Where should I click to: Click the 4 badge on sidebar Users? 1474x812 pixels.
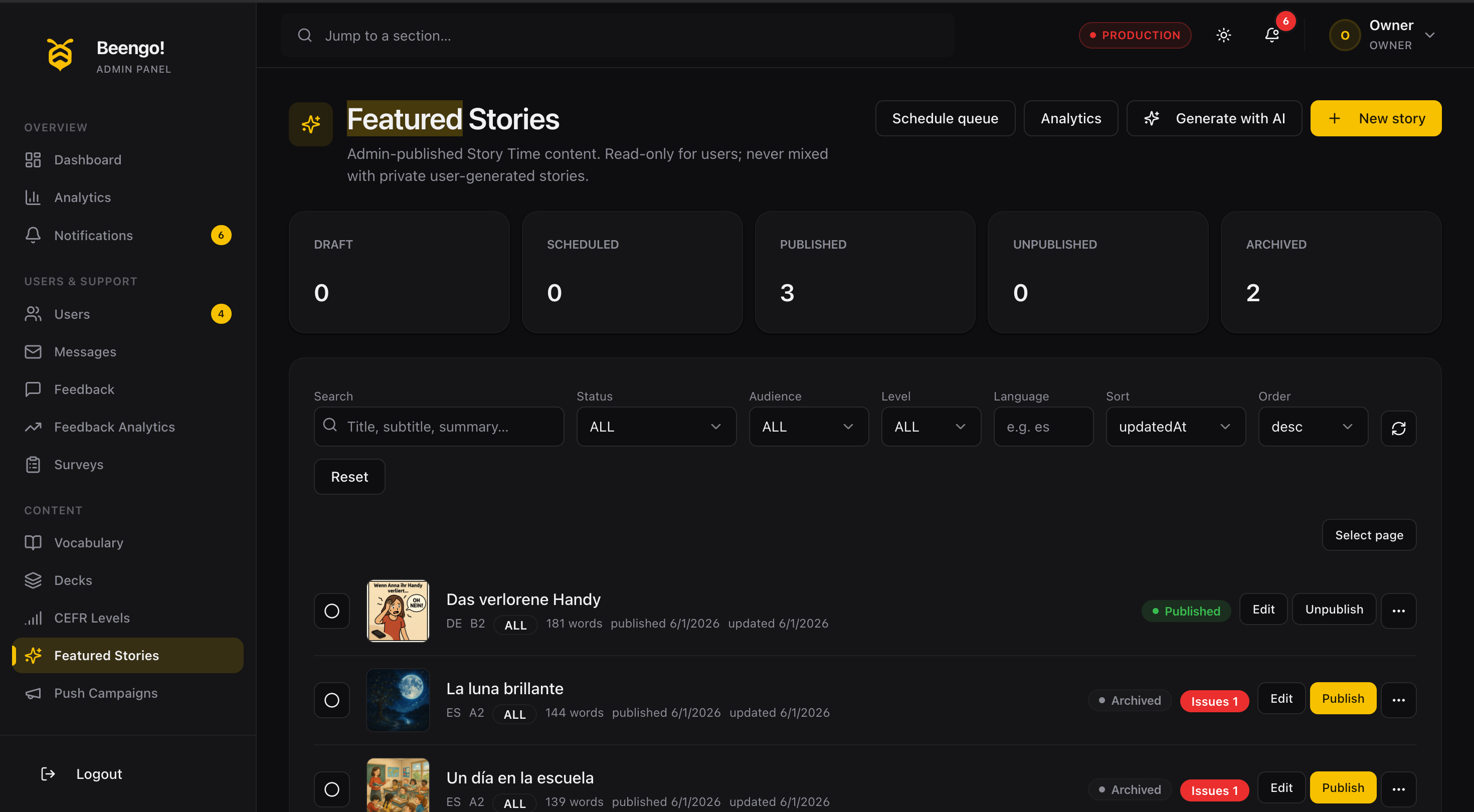[221, 314]
